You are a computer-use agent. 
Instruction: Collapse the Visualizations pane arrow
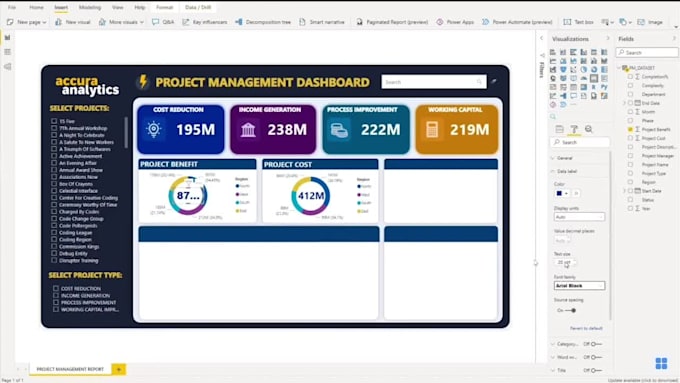608,39
